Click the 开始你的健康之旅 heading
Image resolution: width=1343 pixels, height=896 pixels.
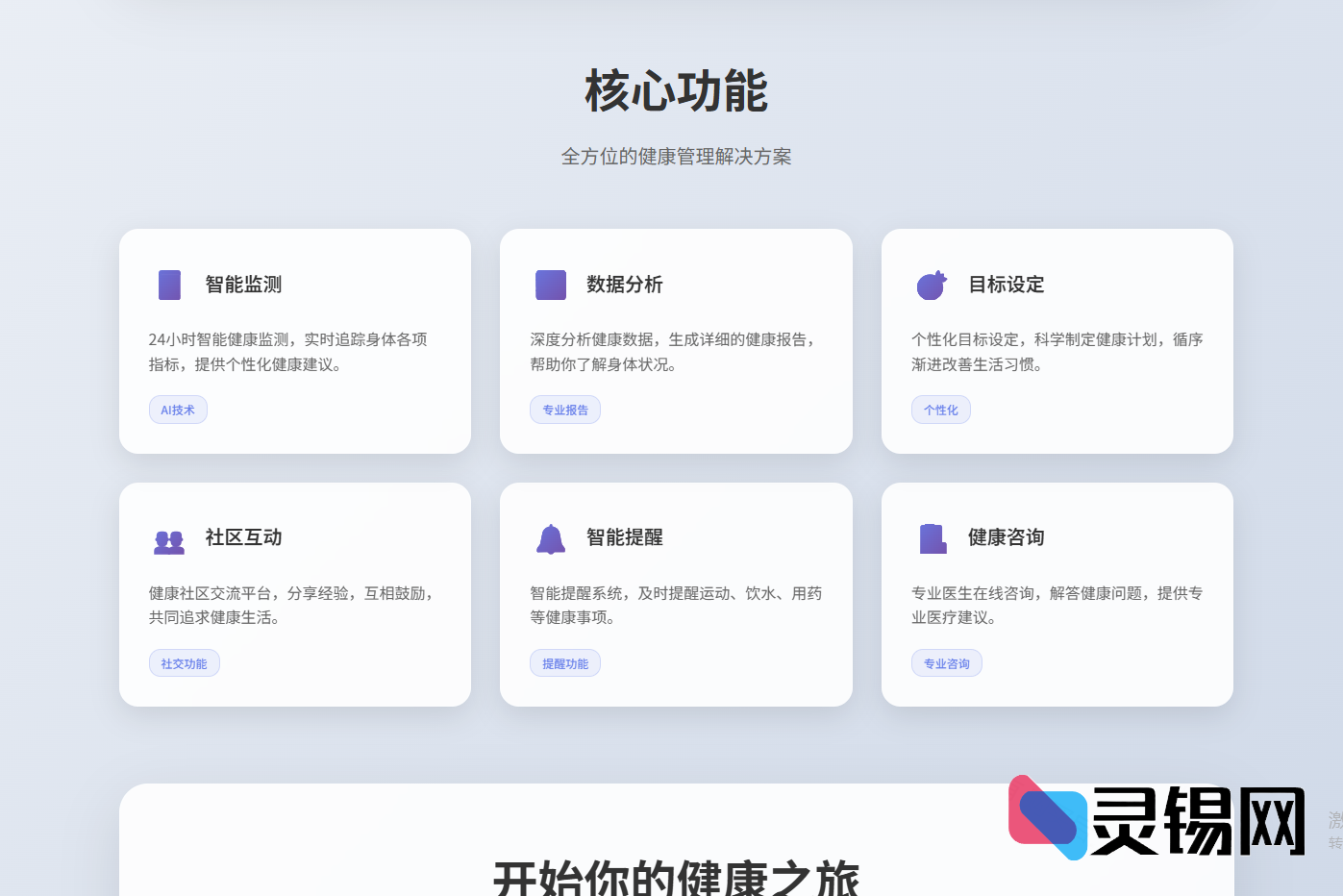pyautogui.click(x=676, y=877)
